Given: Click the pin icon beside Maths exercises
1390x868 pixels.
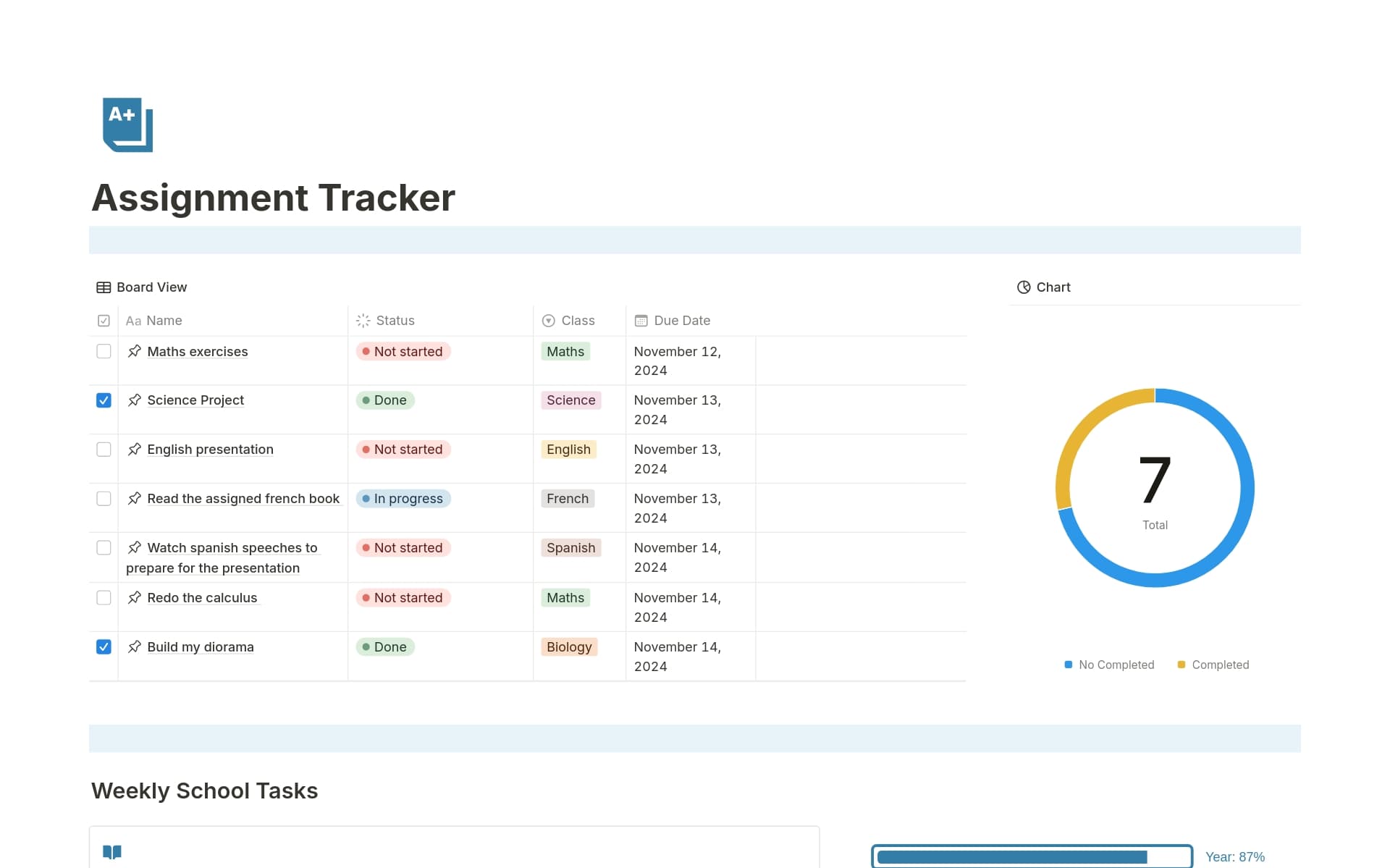Looking at the screenshot, I should click(134, 351).
